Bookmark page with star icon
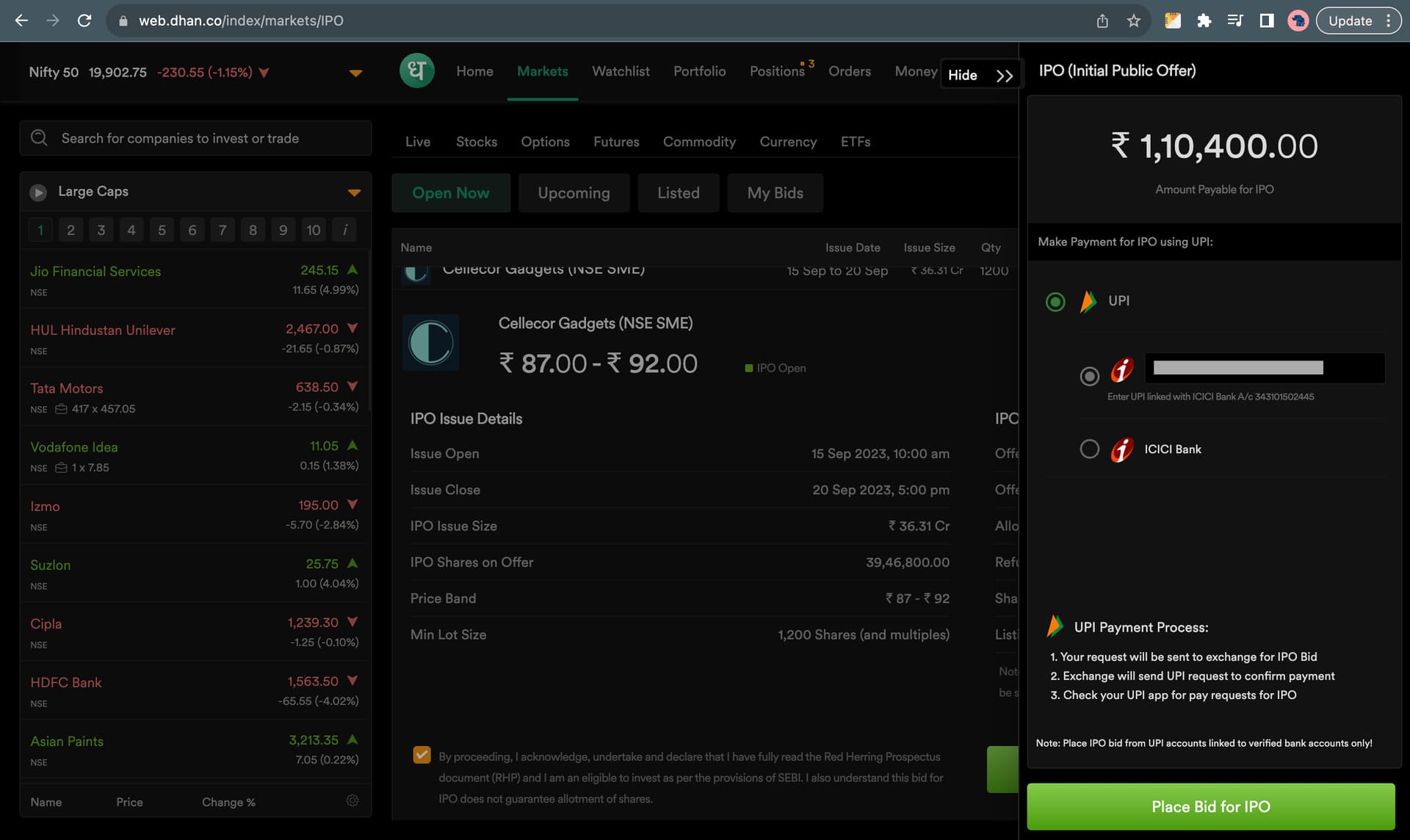The width and height of the screenshot is (1410, 840). [1133, 21]
